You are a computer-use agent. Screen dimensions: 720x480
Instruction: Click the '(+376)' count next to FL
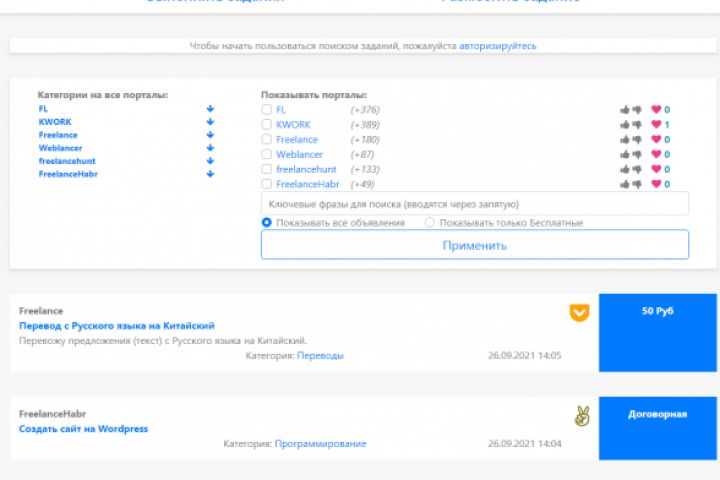[x=365, y=110]
